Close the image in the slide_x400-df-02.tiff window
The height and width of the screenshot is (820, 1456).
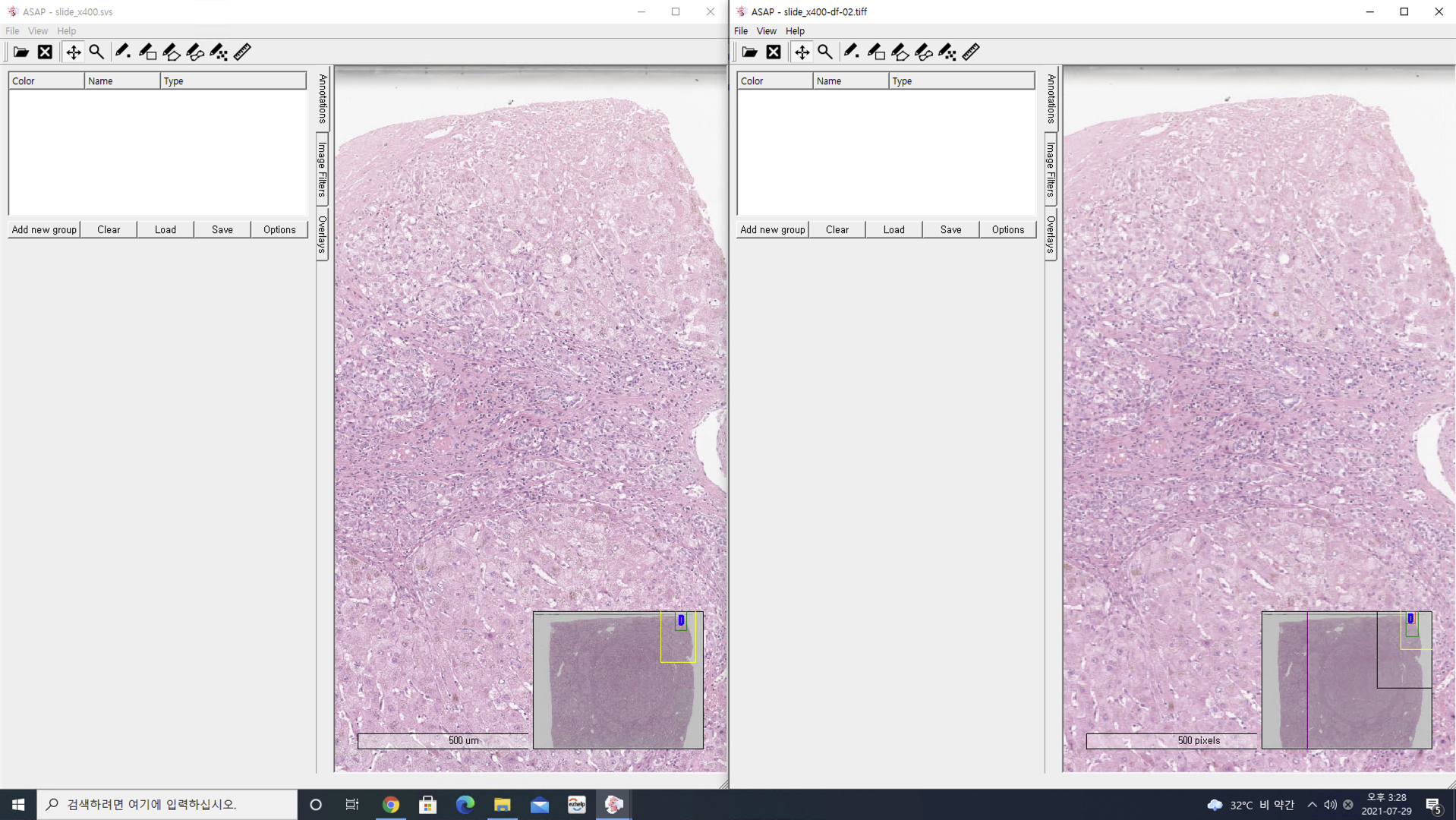click(774, 52)
